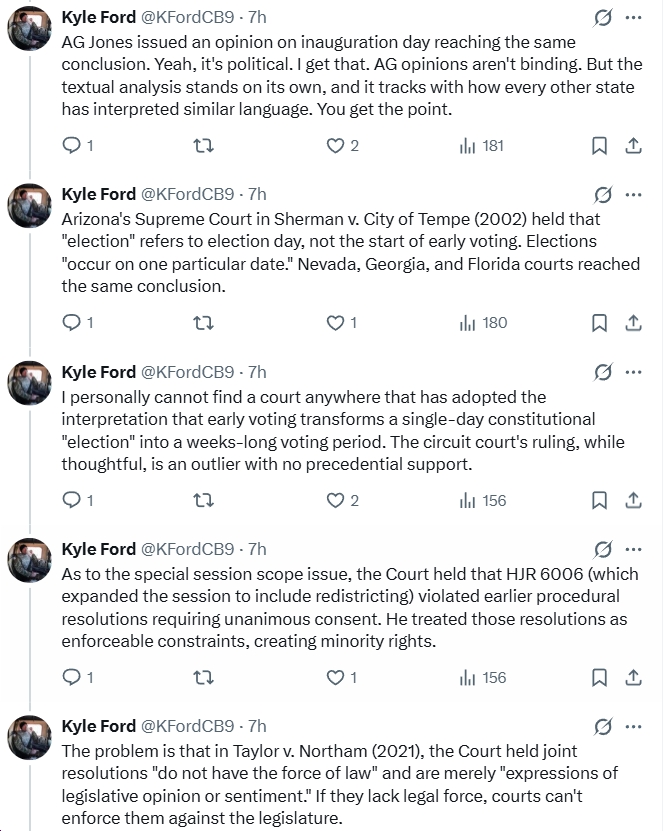Image resolution: width=667 pixels, height=831 pixels.
Task: Open more options on AG Jones tweet
Action: (633, 18)
